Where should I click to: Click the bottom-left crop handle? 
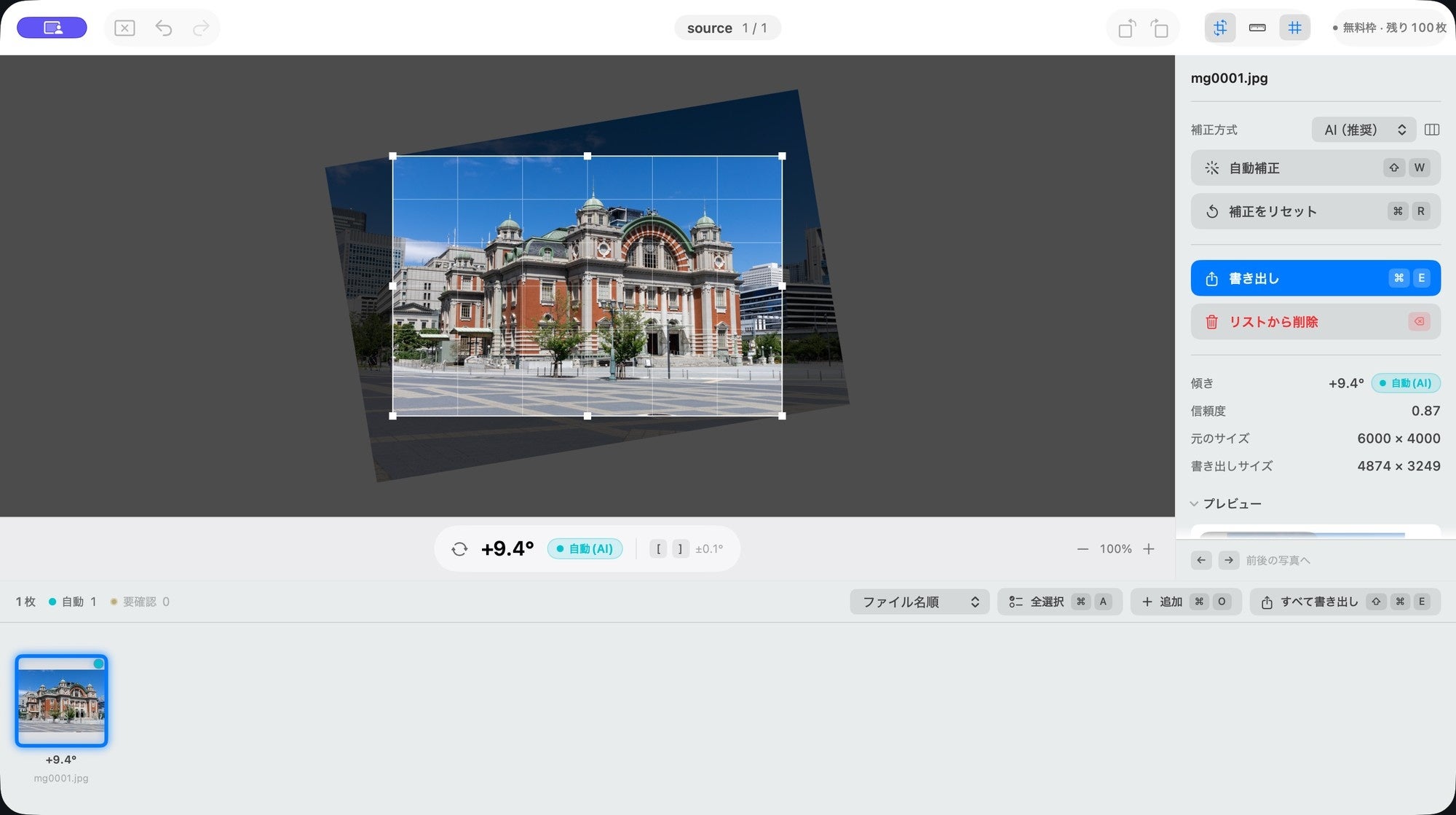393,416
